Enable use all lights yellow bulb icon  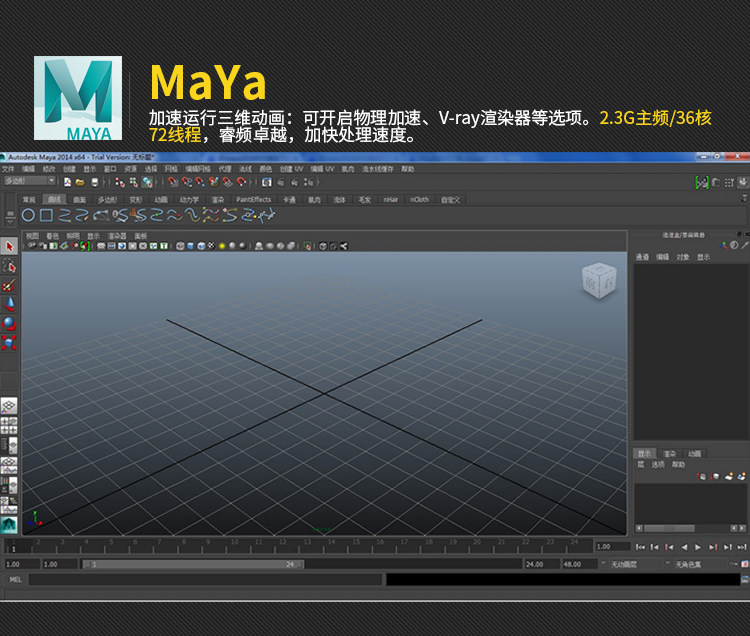tap(222, 246)
